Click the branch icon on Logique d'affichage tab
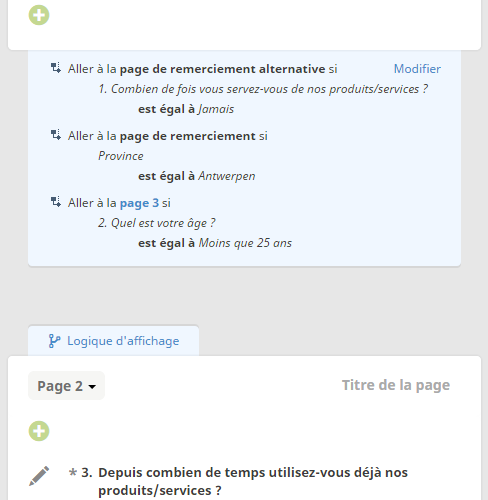The width and height of the screenshot is (488, 500). 54,341
